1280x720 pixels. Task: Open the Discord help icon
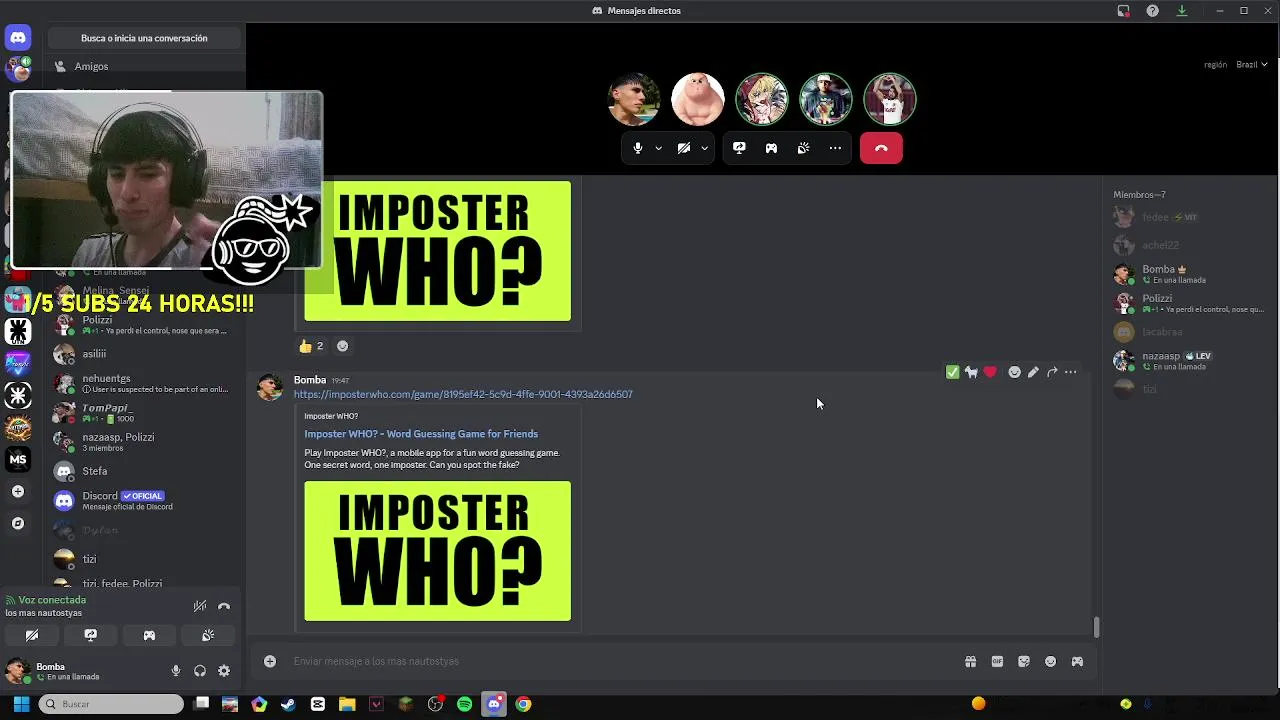(x=1153, y=11)
